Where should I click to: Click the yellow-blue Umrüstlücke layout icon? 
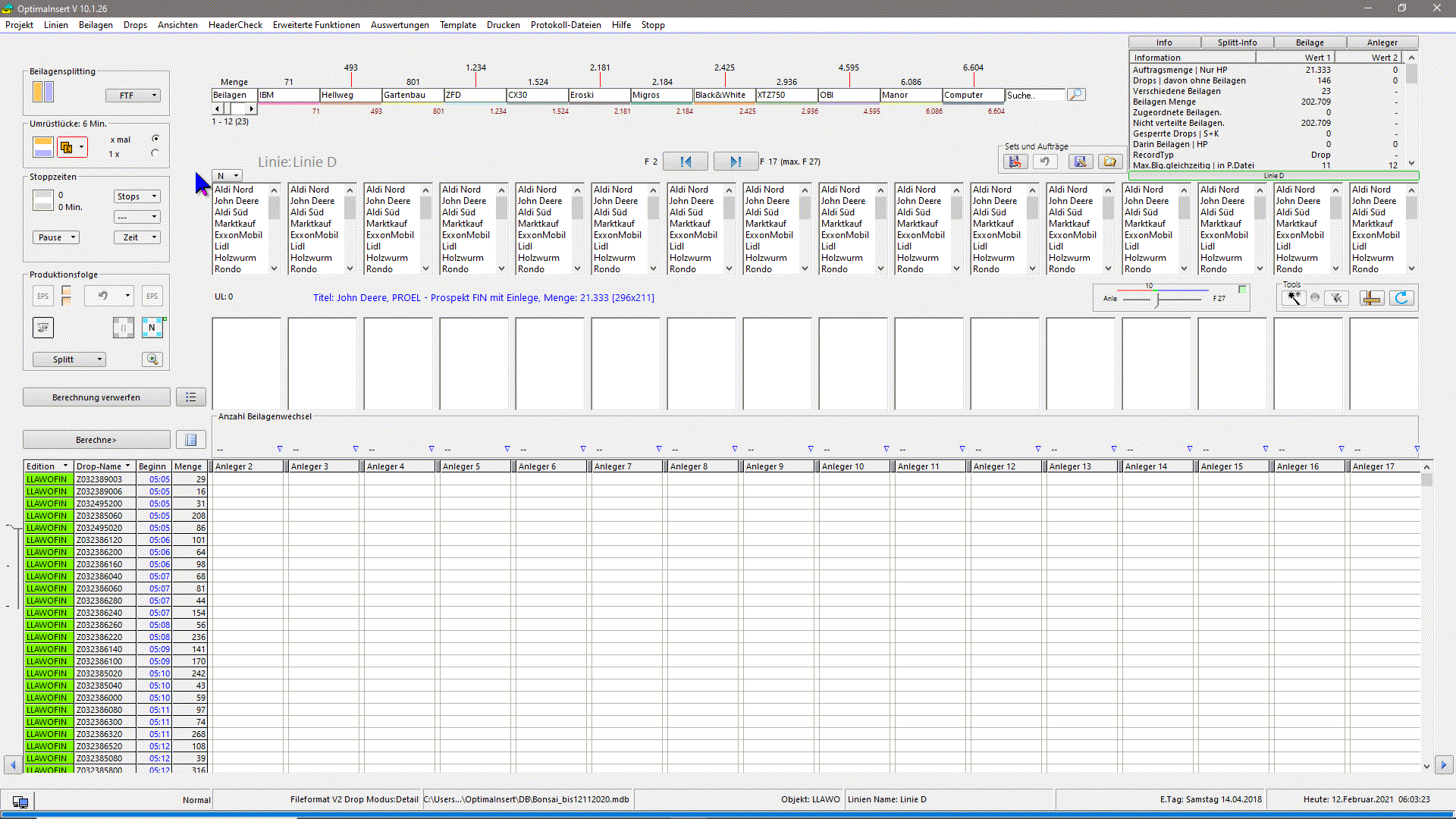pyautogui.click(x=43, y=147)
